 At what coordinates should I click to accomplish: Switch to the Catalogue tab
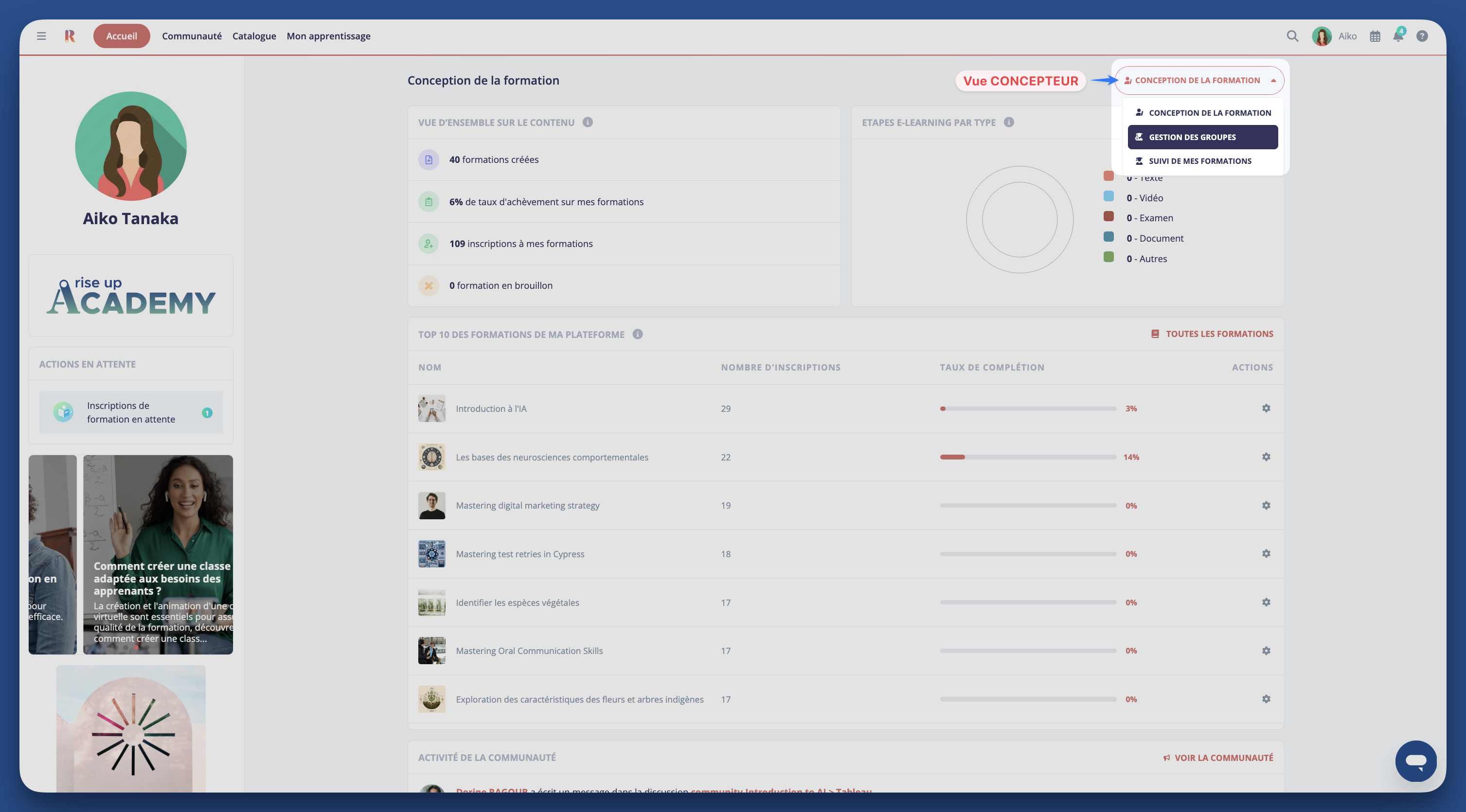[254, 36]
